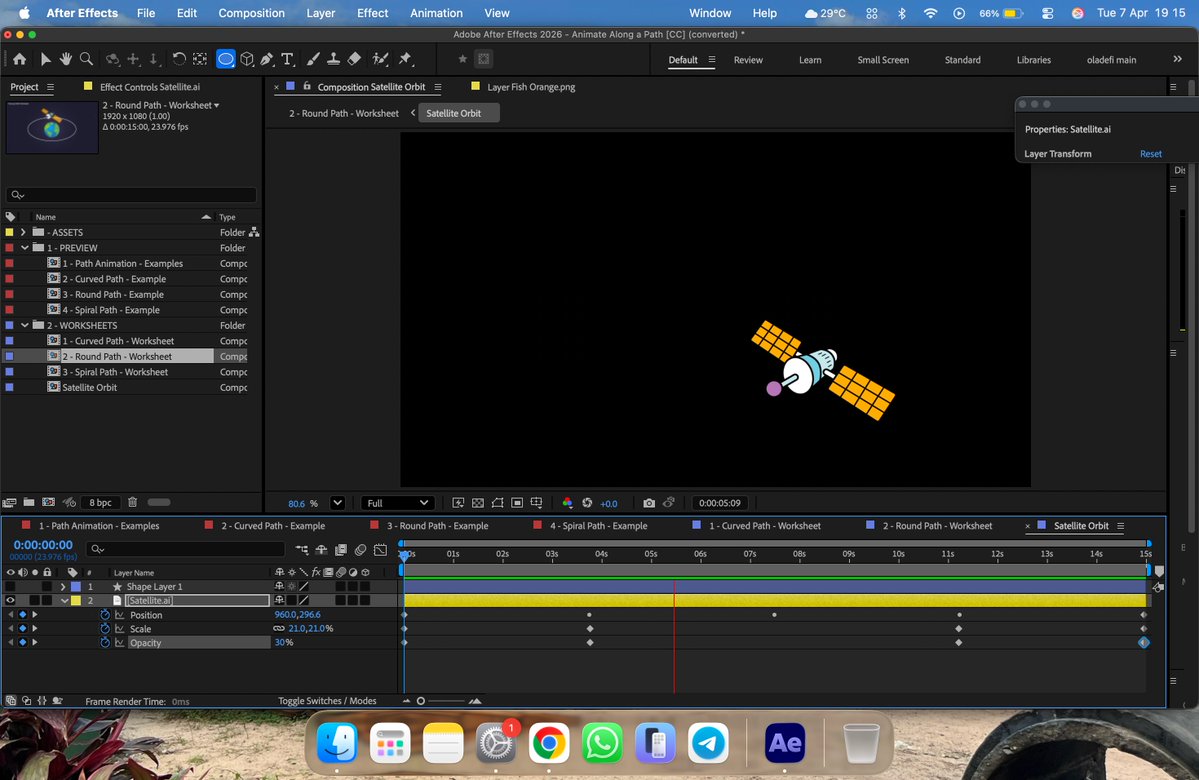Select the Roto Brush tool
Screen dimensions: 1199x780
tap(380, 59)
